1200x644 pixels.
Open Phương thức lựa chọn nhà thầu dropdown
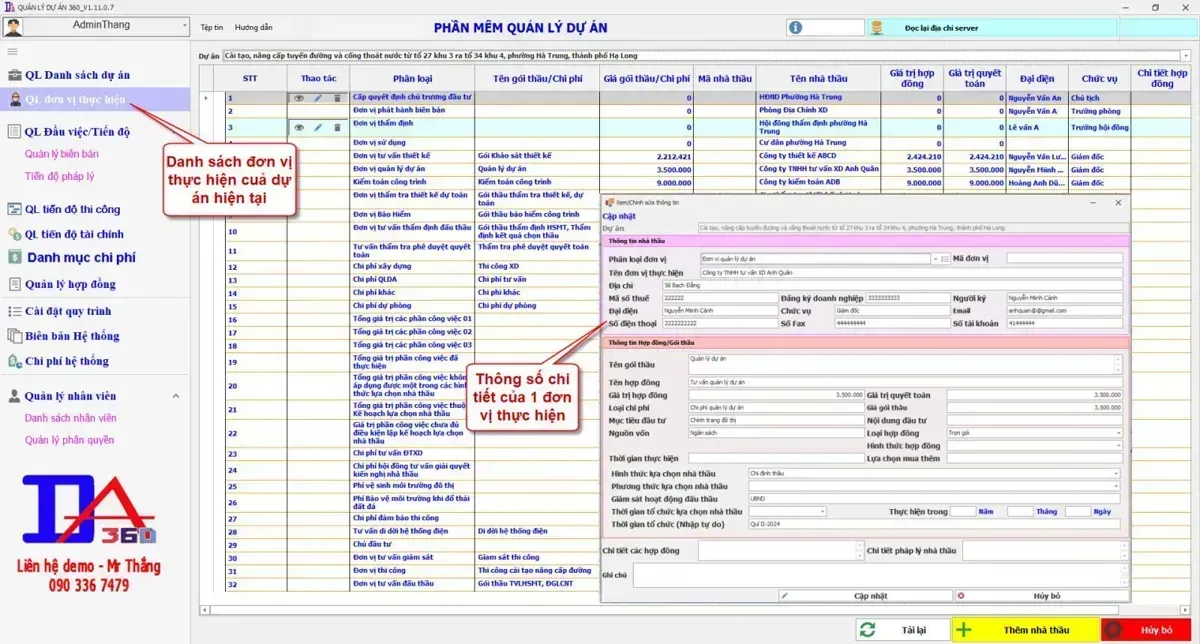pyautogui.click(x=1116, y=486)
